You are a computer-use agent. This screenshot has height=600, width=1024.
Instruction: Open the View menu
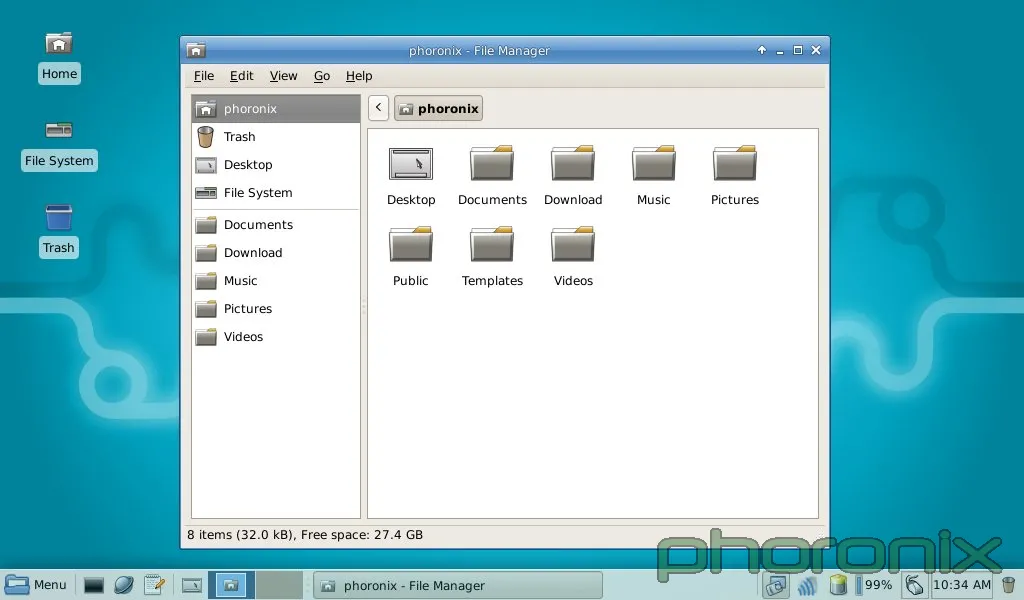pyautogui.click(x=283, y=76)
